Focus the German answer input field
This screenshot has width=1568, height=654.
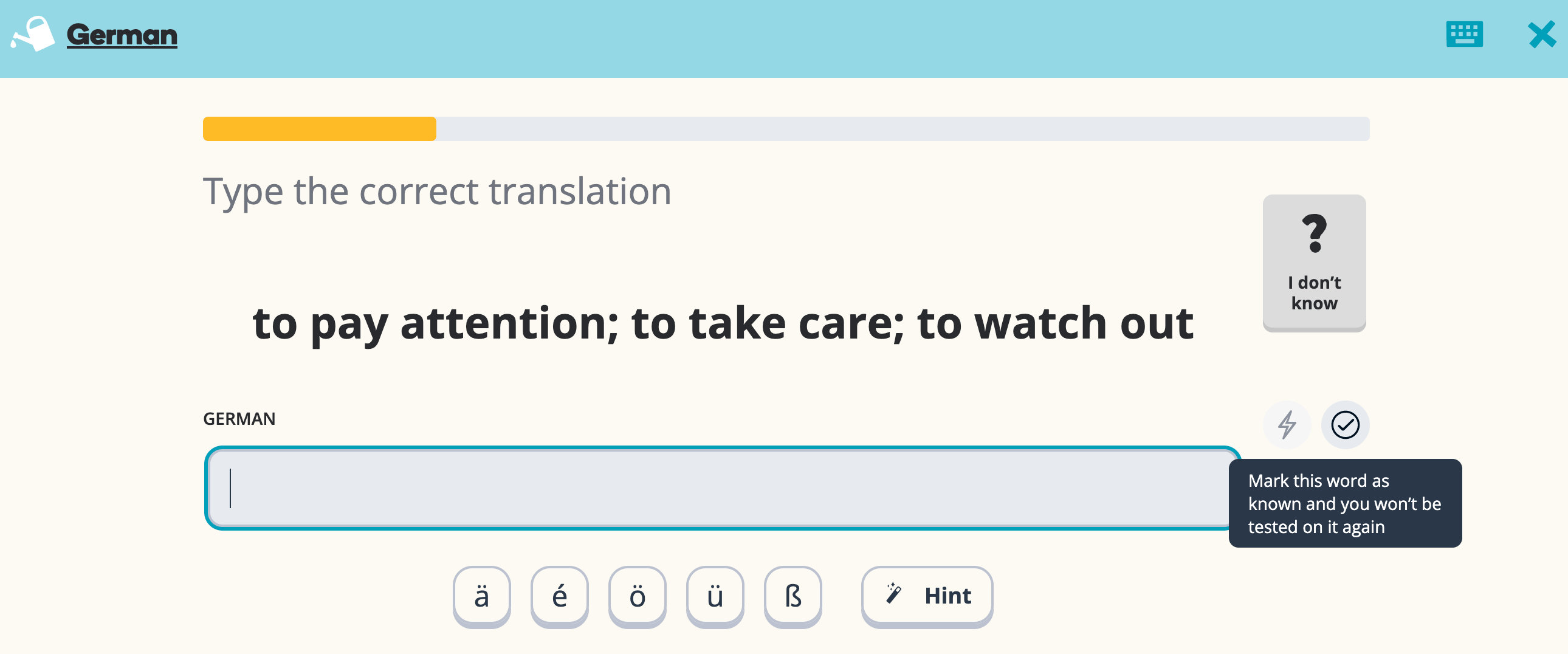(x=721, y=488)
